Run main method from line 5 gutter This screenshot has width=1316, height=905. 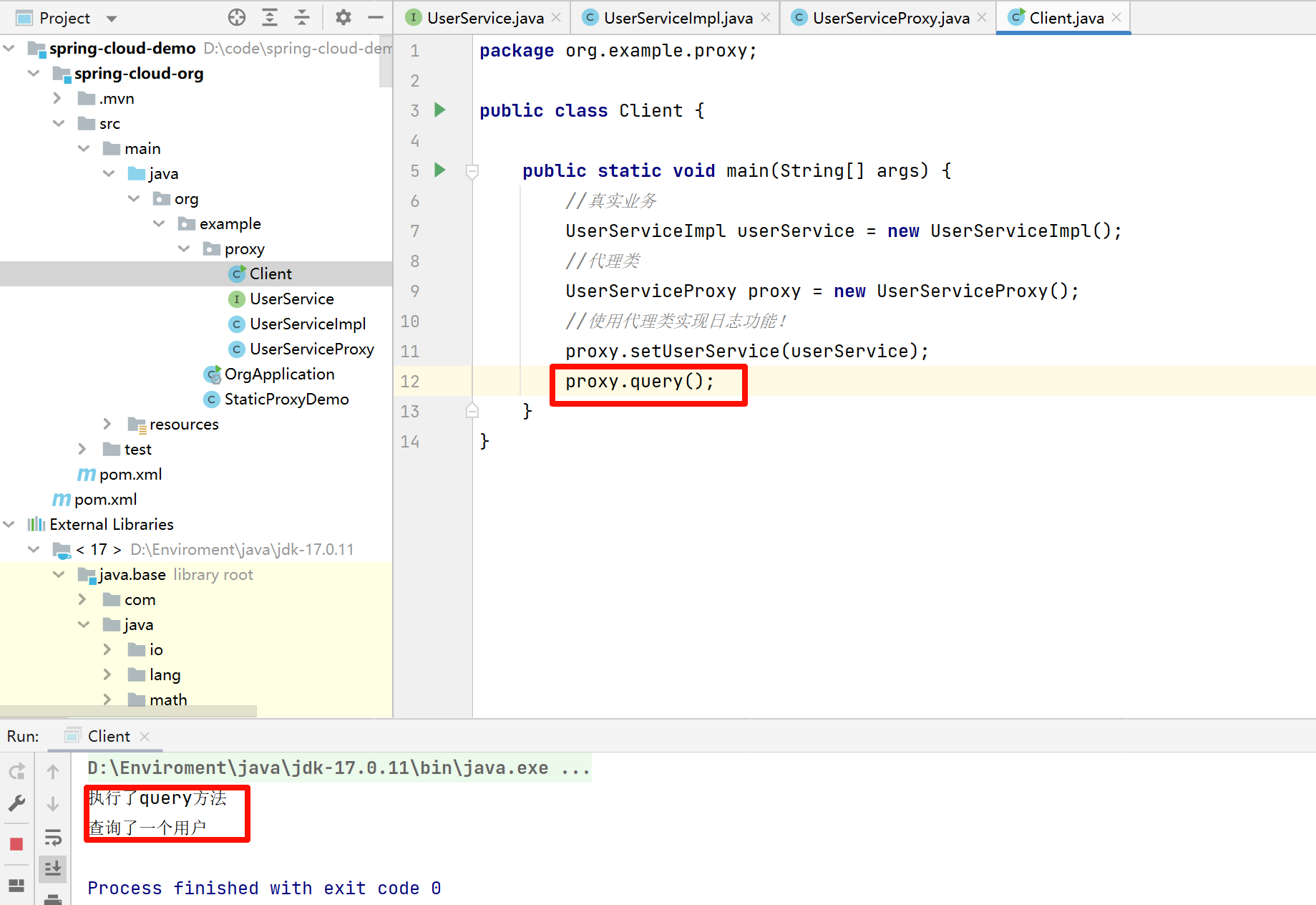440,170
